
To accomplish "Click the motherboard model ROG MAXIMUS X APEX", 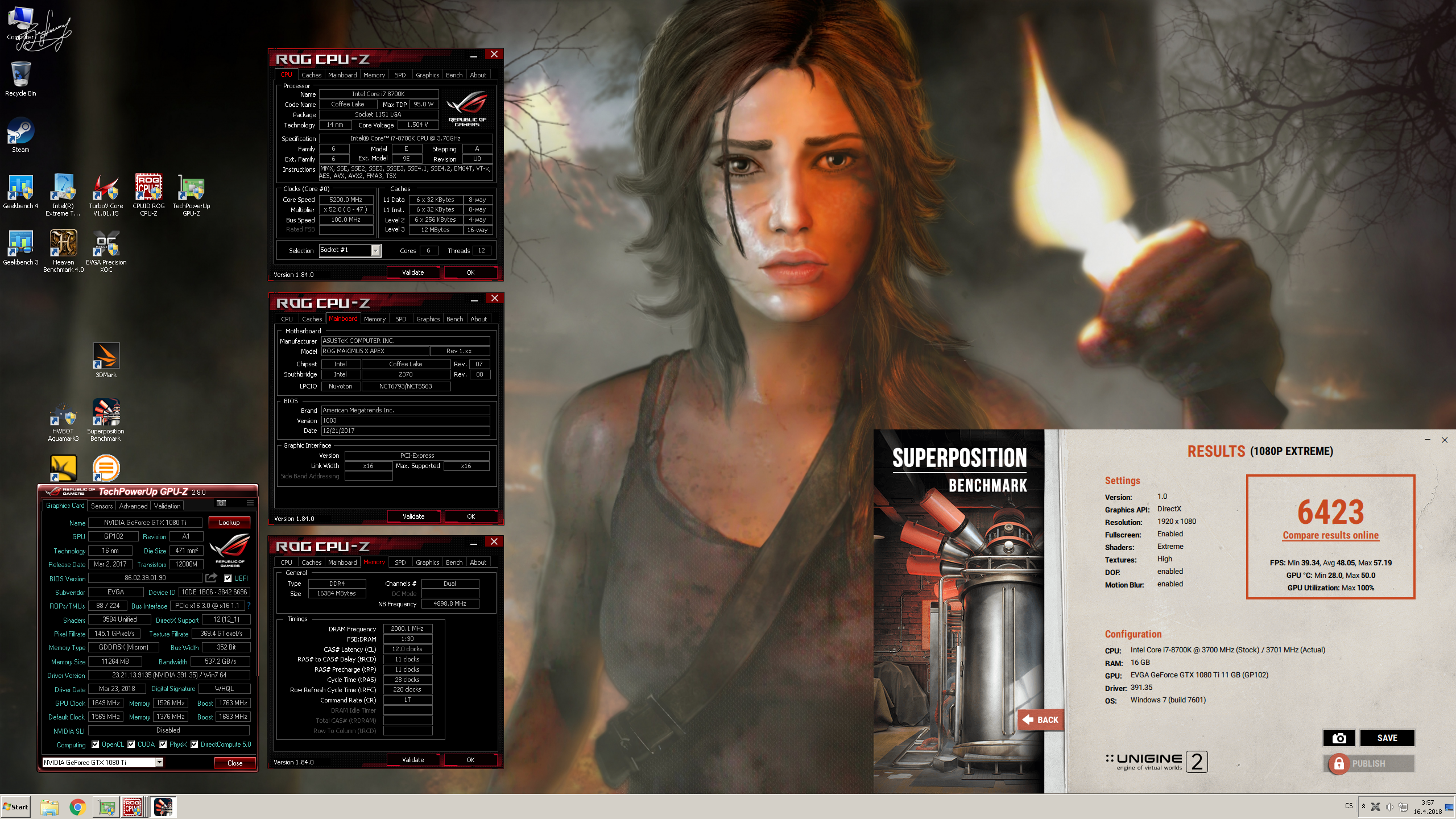I will pos(374,351).
